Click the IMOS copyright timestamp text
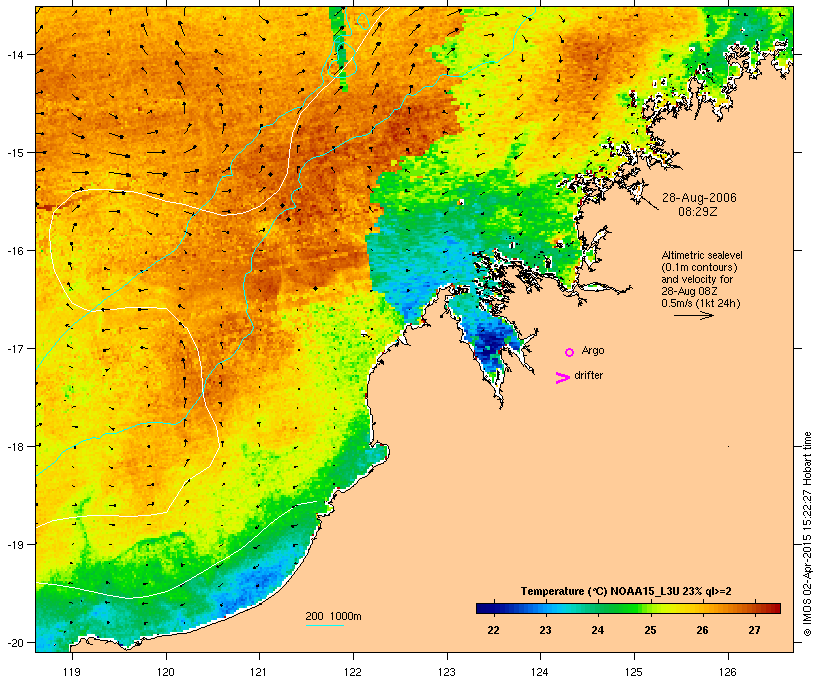820x680 pixels. click(808, 534)
